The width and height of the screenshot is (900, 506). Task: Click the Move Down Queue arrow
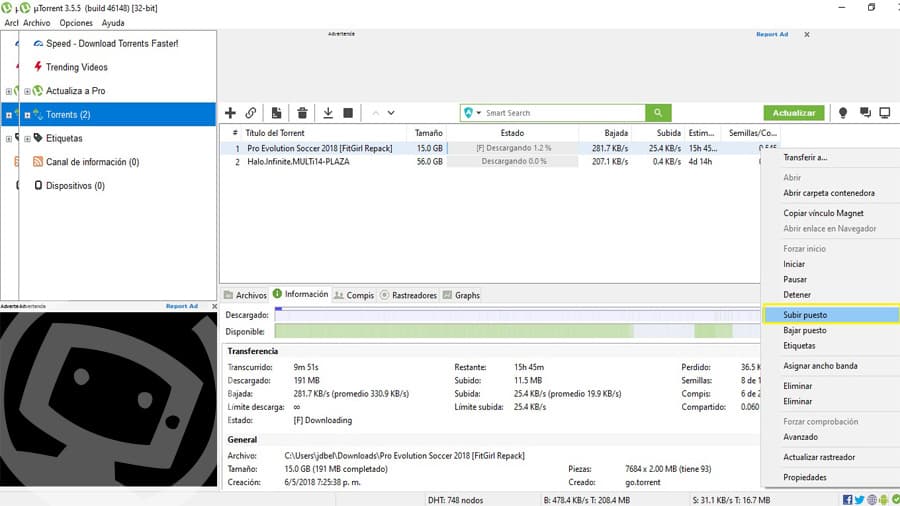tap(391, 113)
